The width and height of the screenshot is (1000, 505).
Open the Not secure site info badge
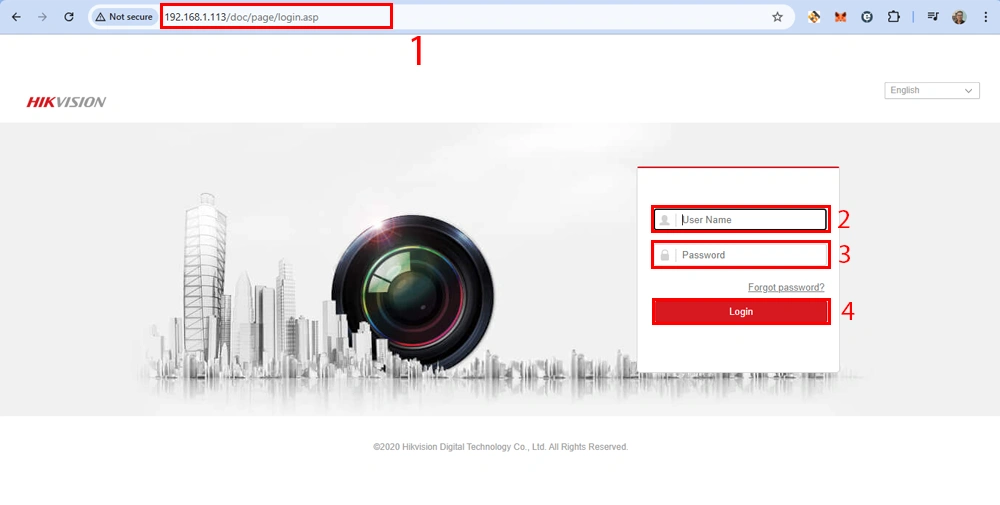pos(124,17)
